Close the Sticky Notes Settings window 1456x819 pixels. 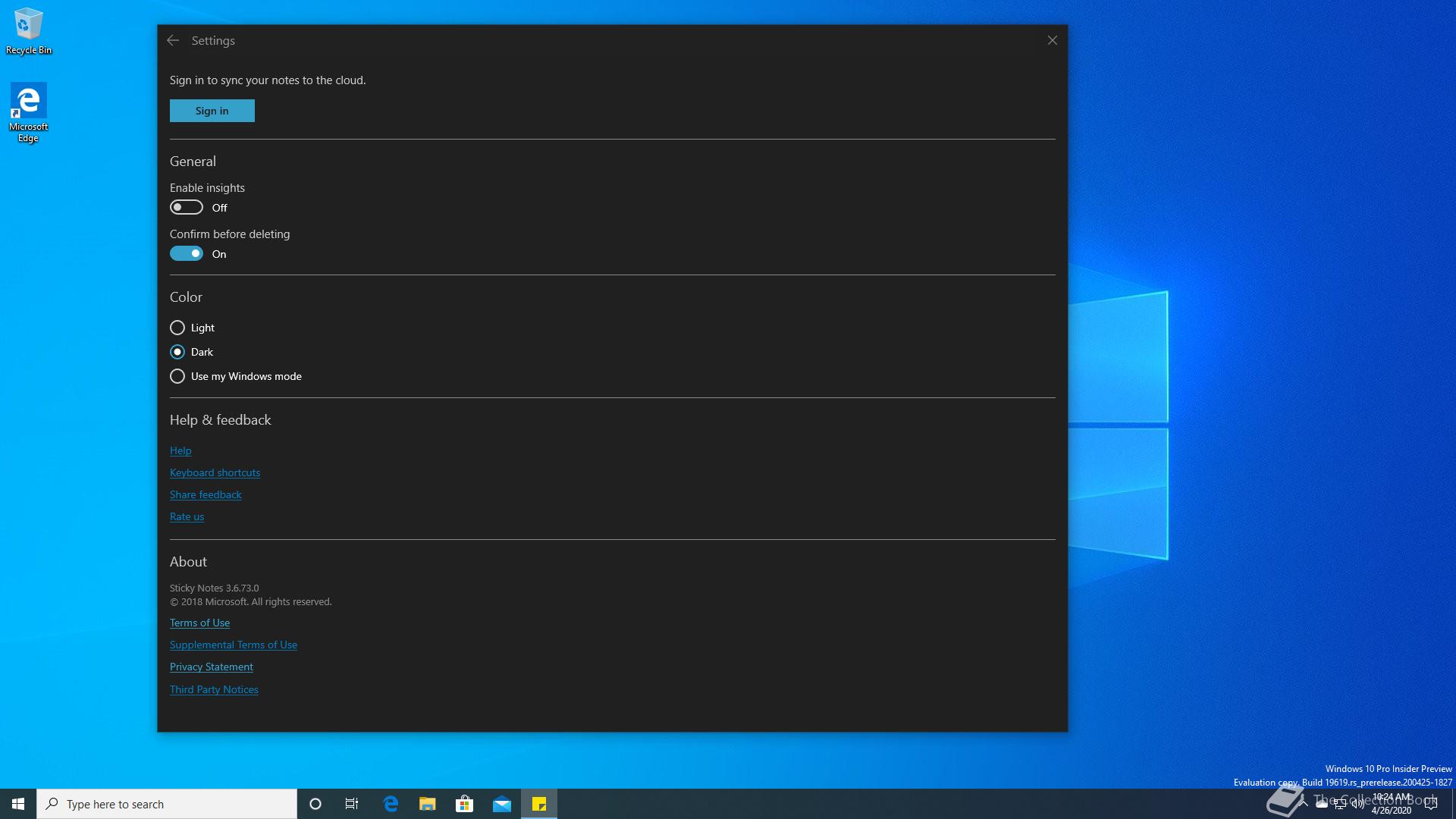pyautogui.click(x=1052, y=40)
